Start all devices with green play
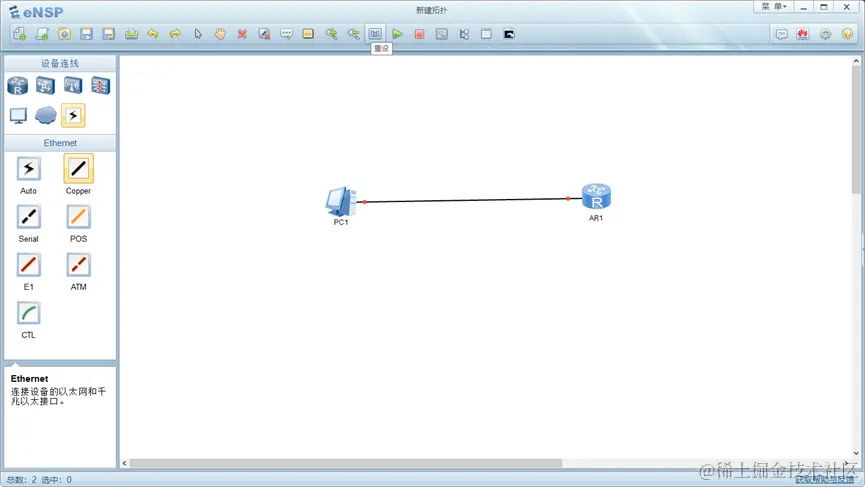The image size is (865, 487). click(x=397, y=34)
